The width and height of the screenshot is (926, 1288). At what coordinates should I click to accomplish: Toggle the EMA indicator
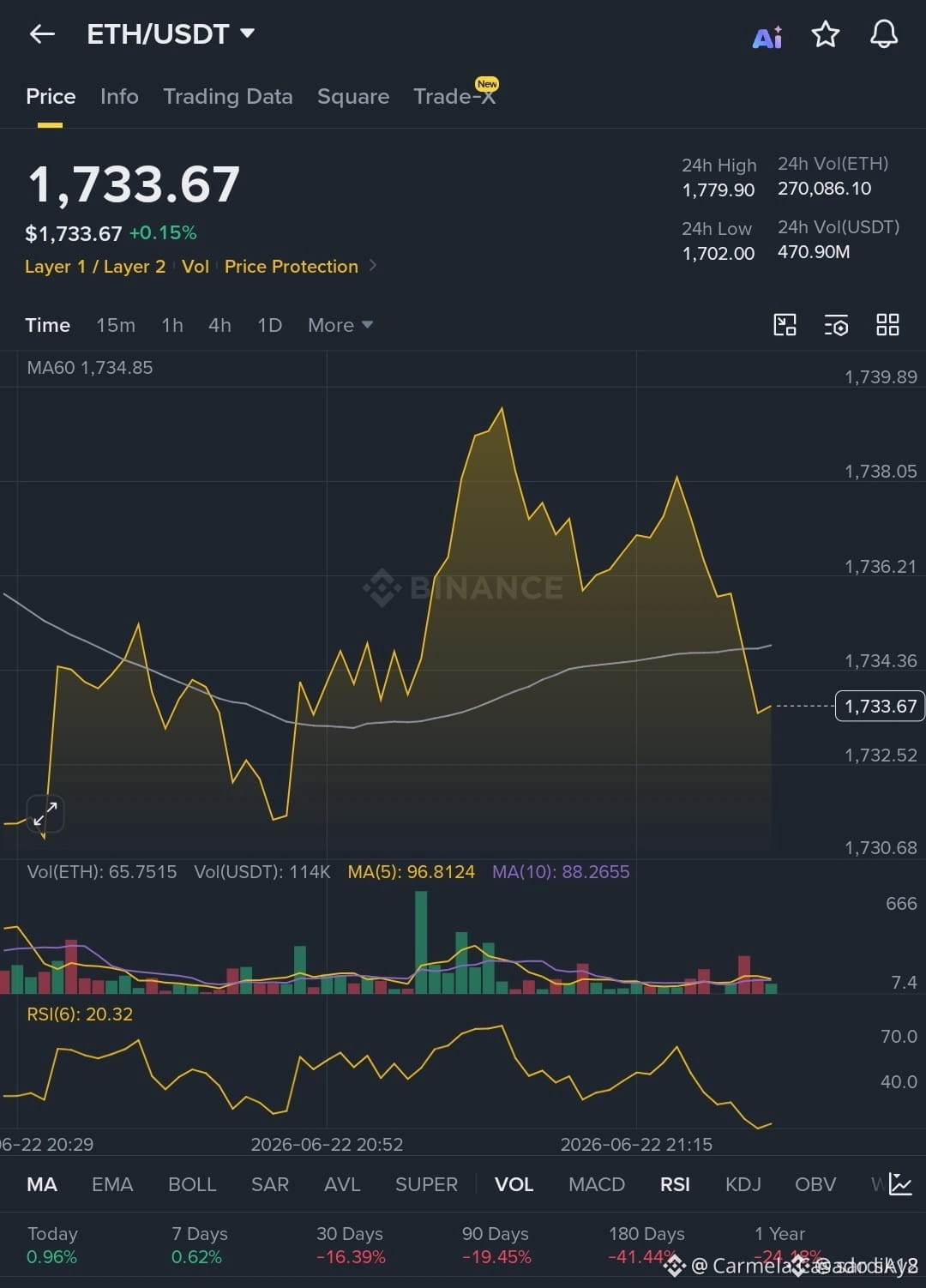pyautogui.click(x=112, y=1184)
